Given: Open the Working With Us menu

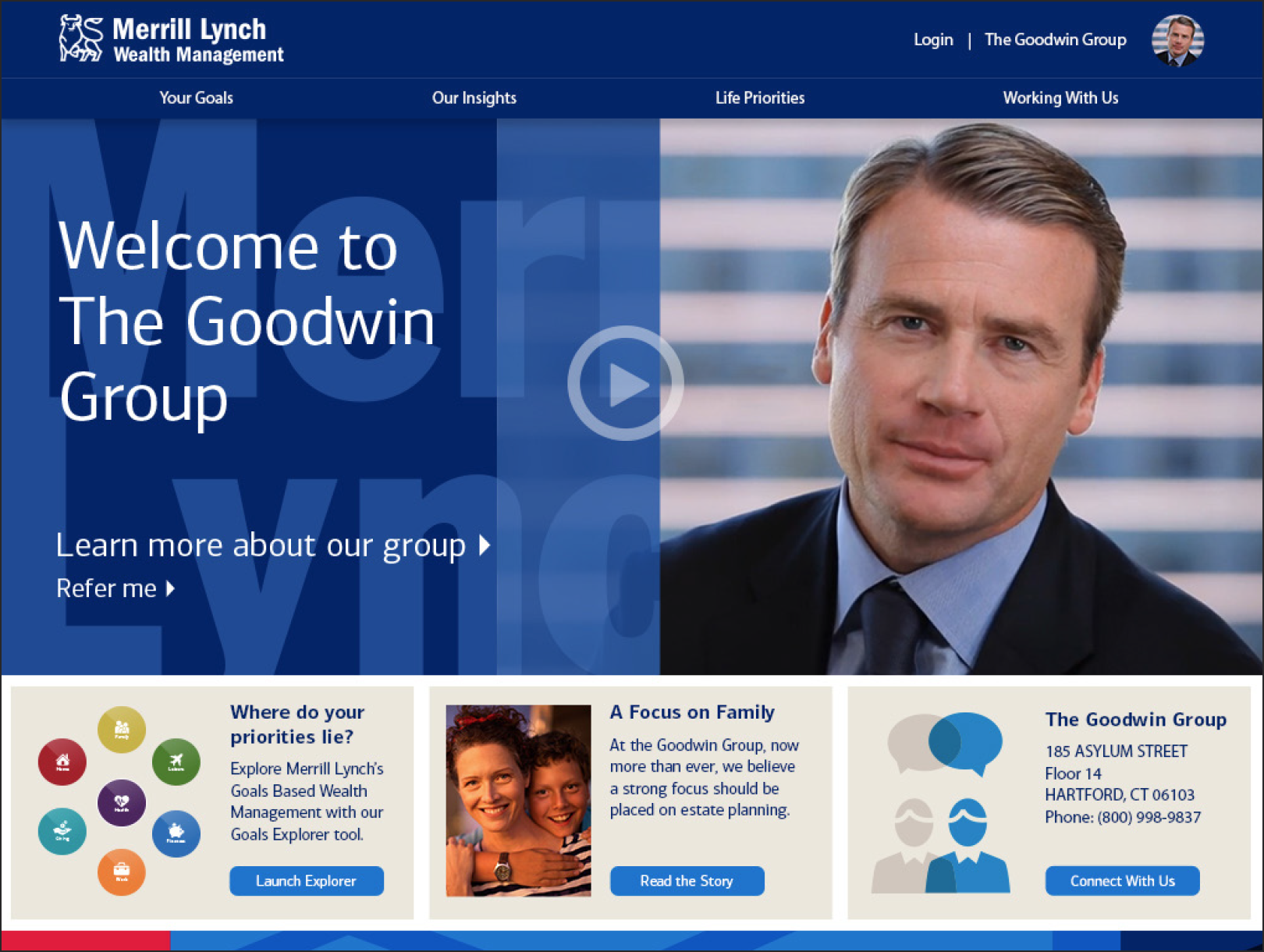Looking at the screenshot, I should [1061, 98].
